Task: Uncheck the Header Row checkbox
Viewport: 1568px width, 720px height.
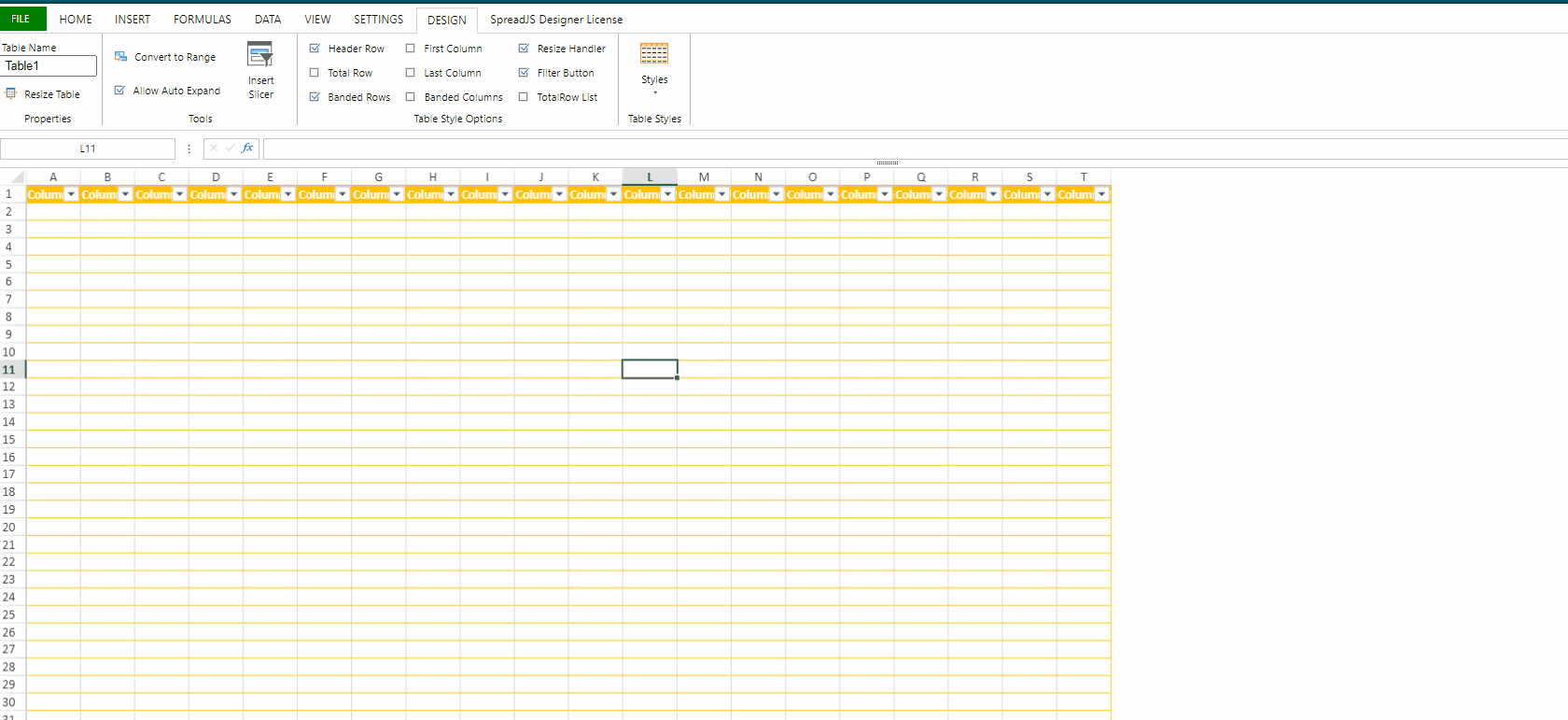Action: point(315,49)
